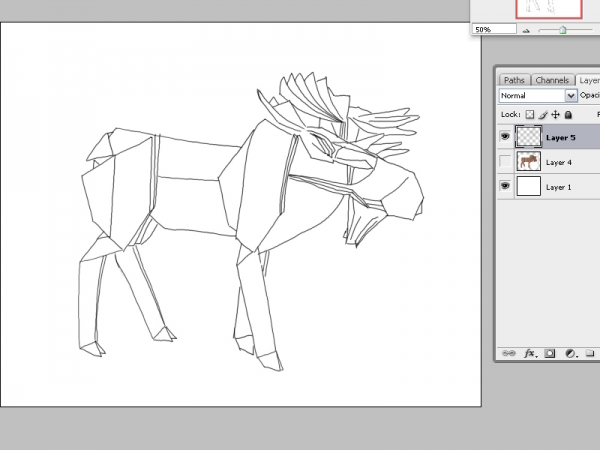Move the Navigator zoom slider handle
The image size is (600, 450).
[562, 30]
